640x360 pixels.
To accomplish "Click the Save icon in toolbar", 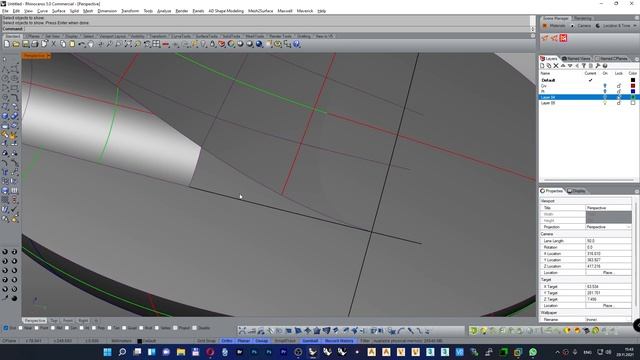I will point(25,44).
